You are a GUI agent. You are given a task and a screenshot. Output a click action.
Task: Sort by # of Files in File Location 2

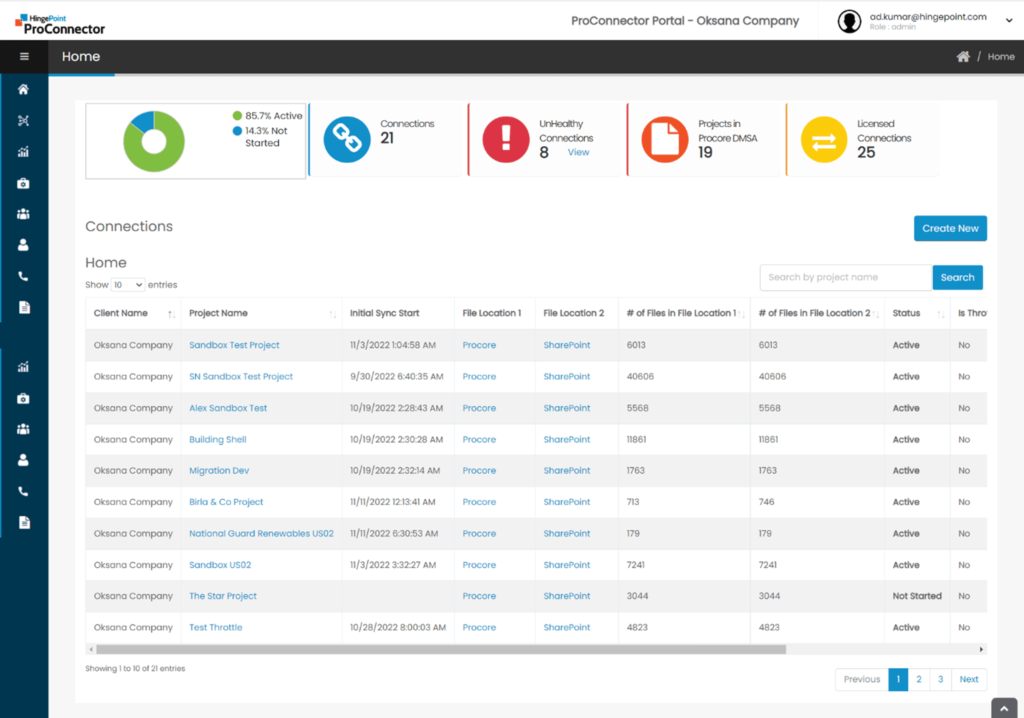coord(876,314)
